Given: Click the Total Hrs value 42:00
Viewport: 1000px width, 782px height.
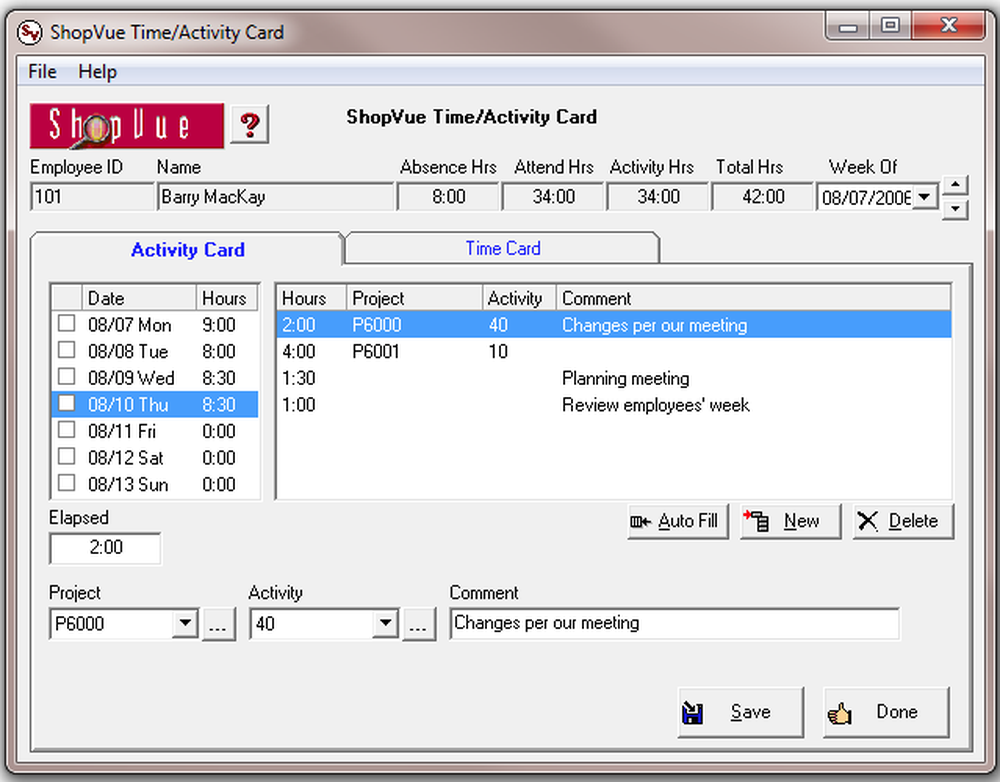Looking at the screenshot, I should point(763,196).
